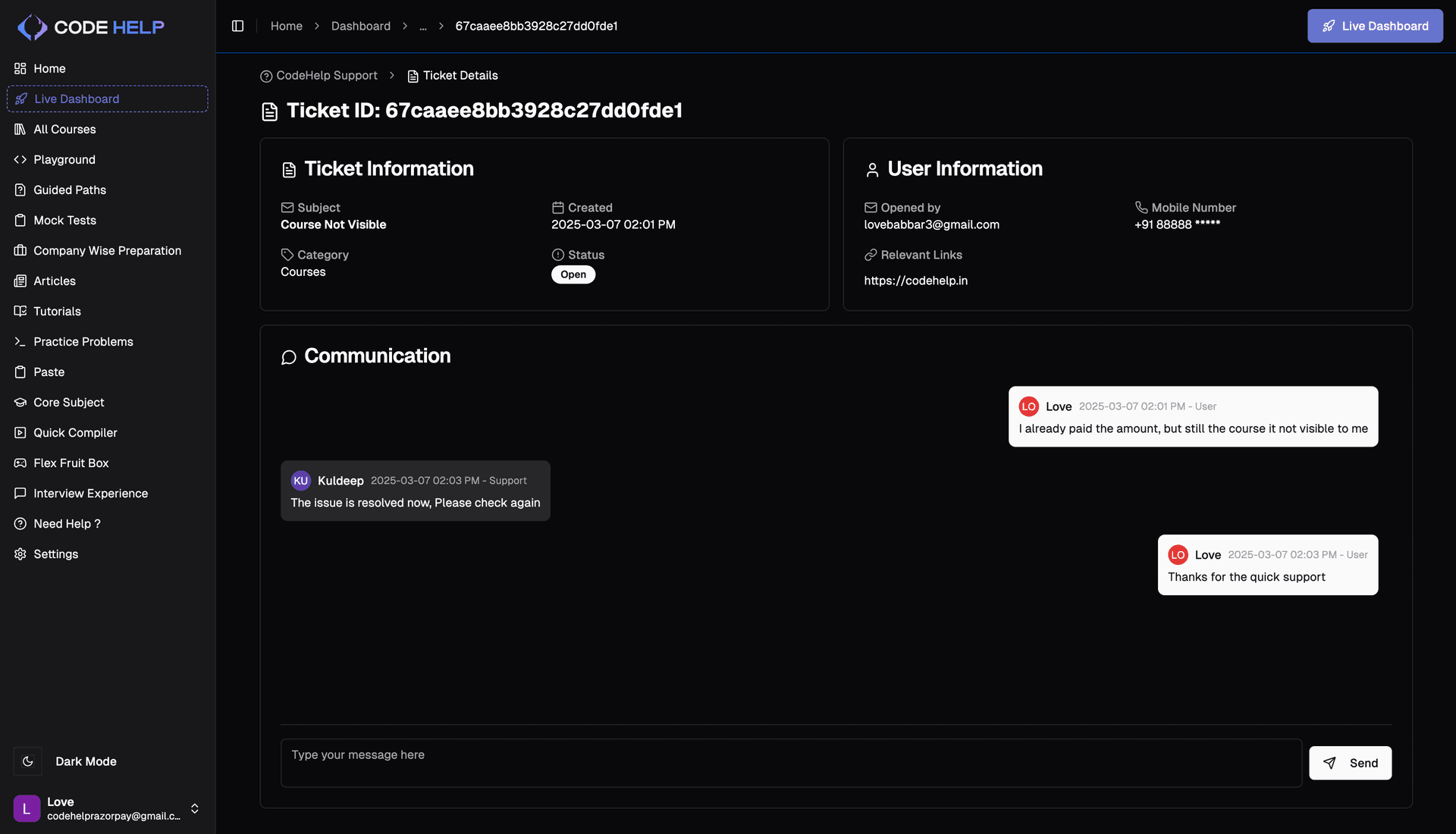Expand the Love account switcher chevrons
Viewport: 1456px width, 834px height.
point(195,808)
